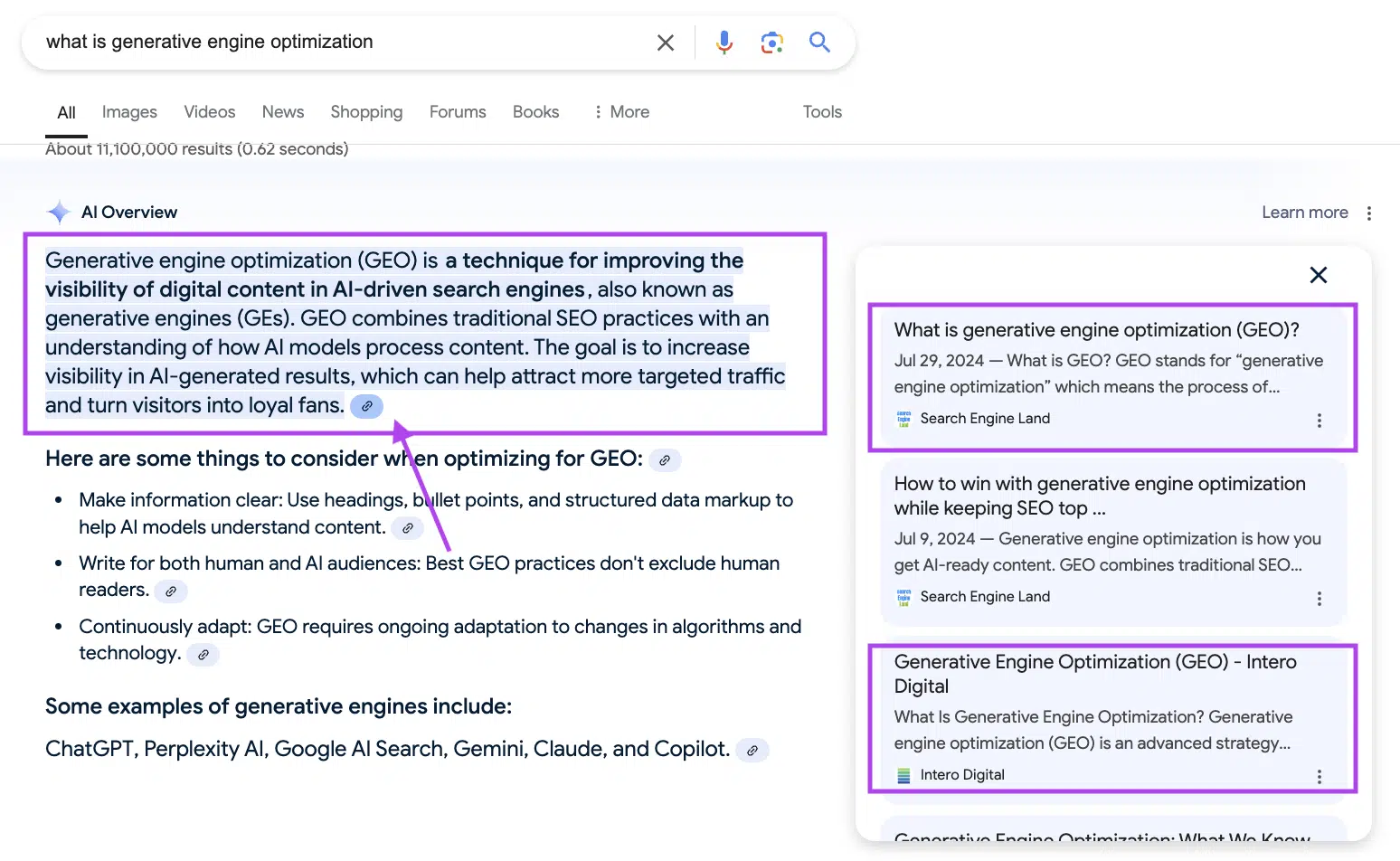Open the link icon after 'understand content.'

coord(408,528)
